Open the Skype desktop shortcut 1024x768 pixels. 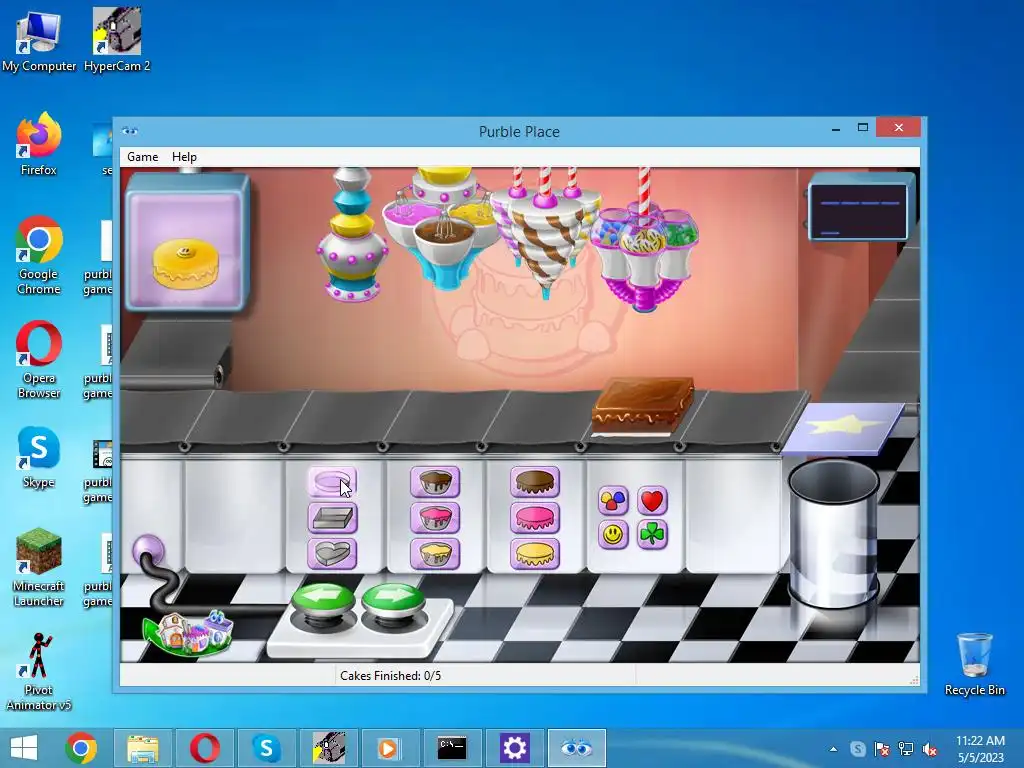point(39,457)
